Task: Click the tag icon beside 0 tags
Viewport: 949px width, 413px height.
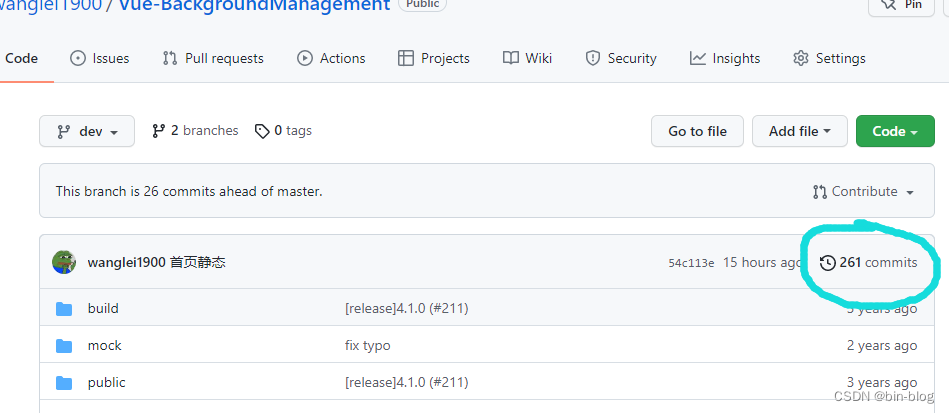Action: pyautogui.click(x=262, y=131)
